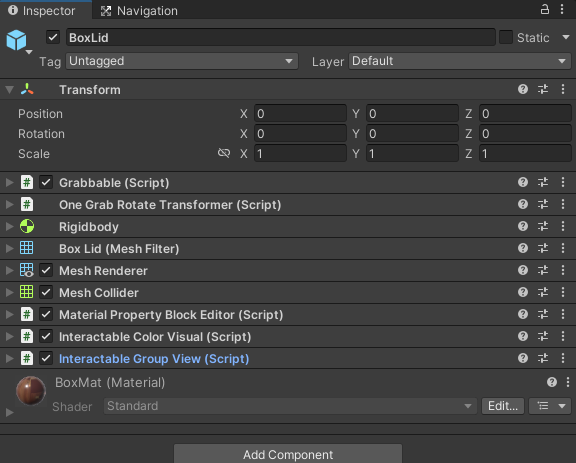
Task: Disable Material Property Block Editor checkbox
Action: 46,315
